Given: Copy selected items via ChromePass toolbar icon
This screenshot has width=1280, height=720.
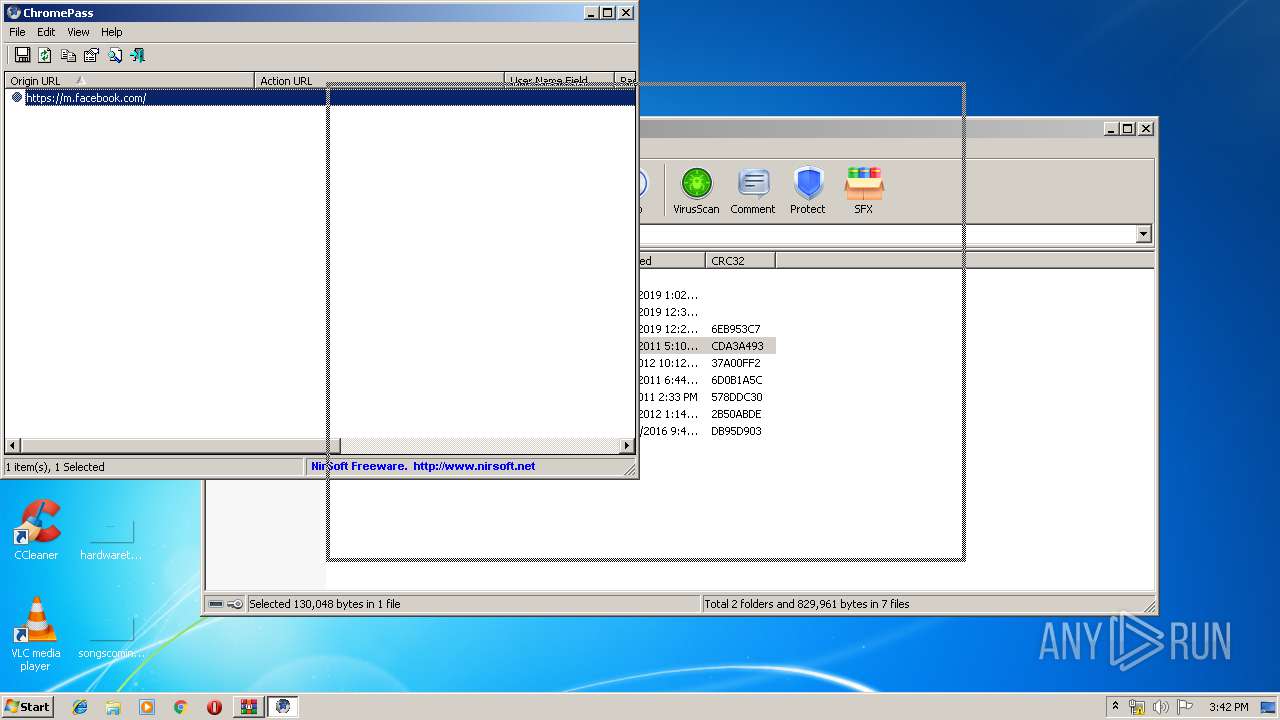Looking at the screenshot, I should click(x=68, y=55).
